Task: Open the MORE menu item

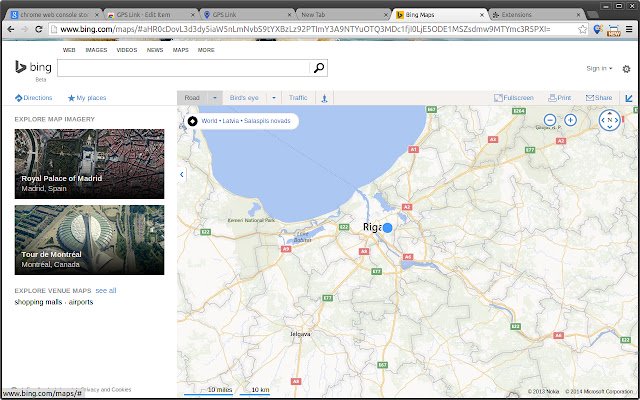Action: pos(206,50)
